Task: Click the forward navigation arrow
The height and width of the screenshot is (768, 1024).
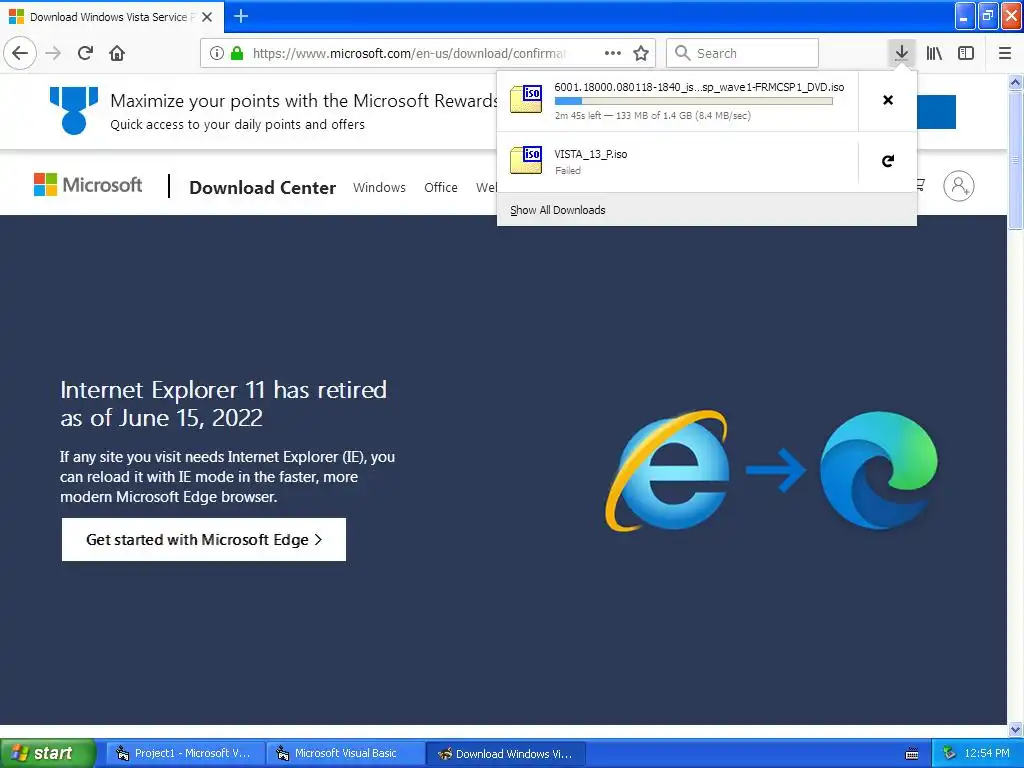Action: pos(54,53)
